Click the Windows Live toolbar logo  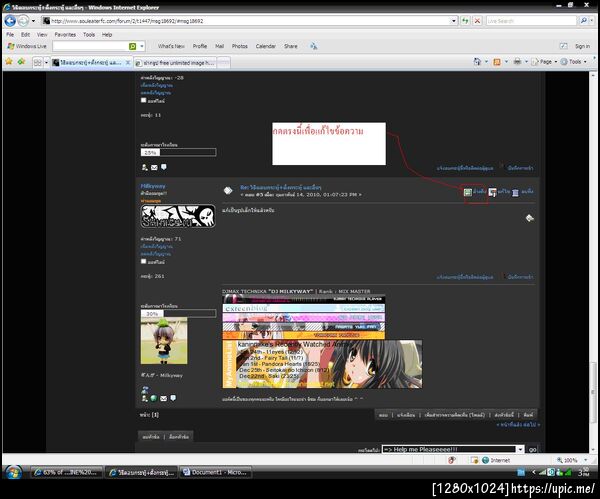[27, 46]
